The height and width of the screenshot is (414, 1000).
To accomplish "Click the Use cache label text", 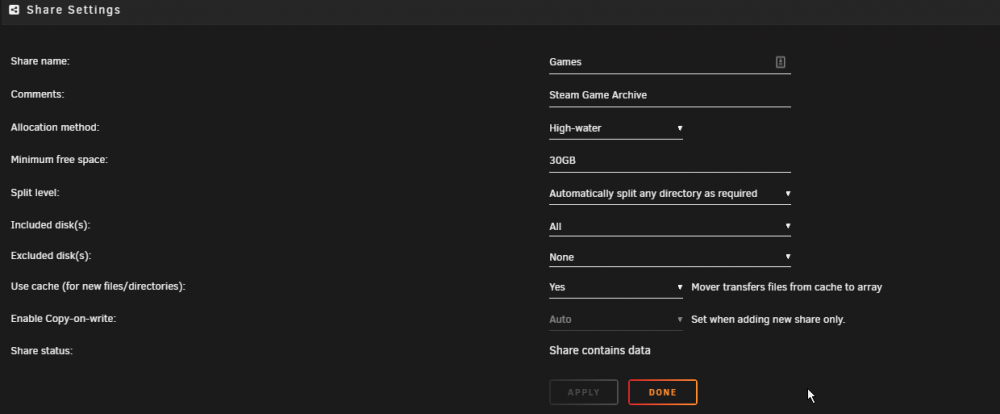I will [x=98, y=286].
